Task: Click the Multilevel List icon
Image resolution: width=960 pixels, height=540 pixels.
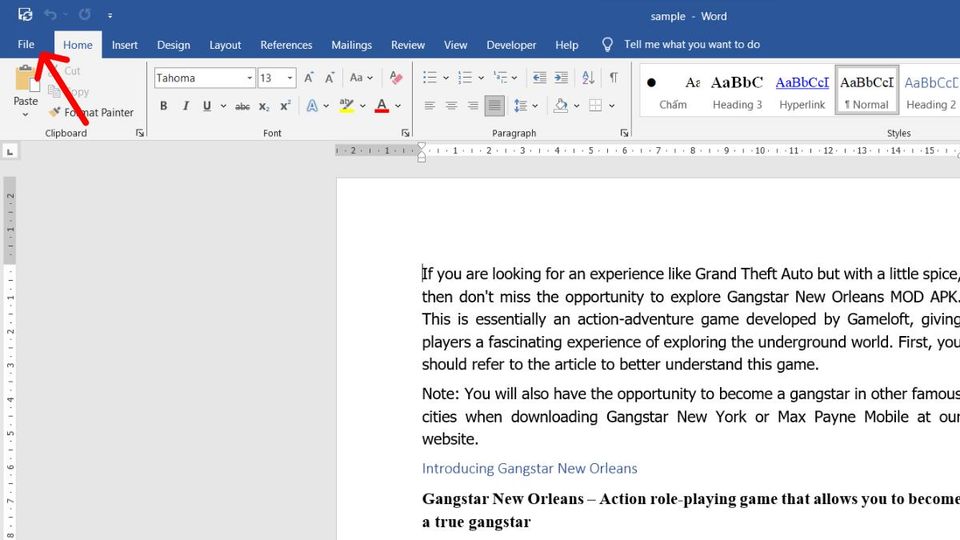Action: click(500, 78)
